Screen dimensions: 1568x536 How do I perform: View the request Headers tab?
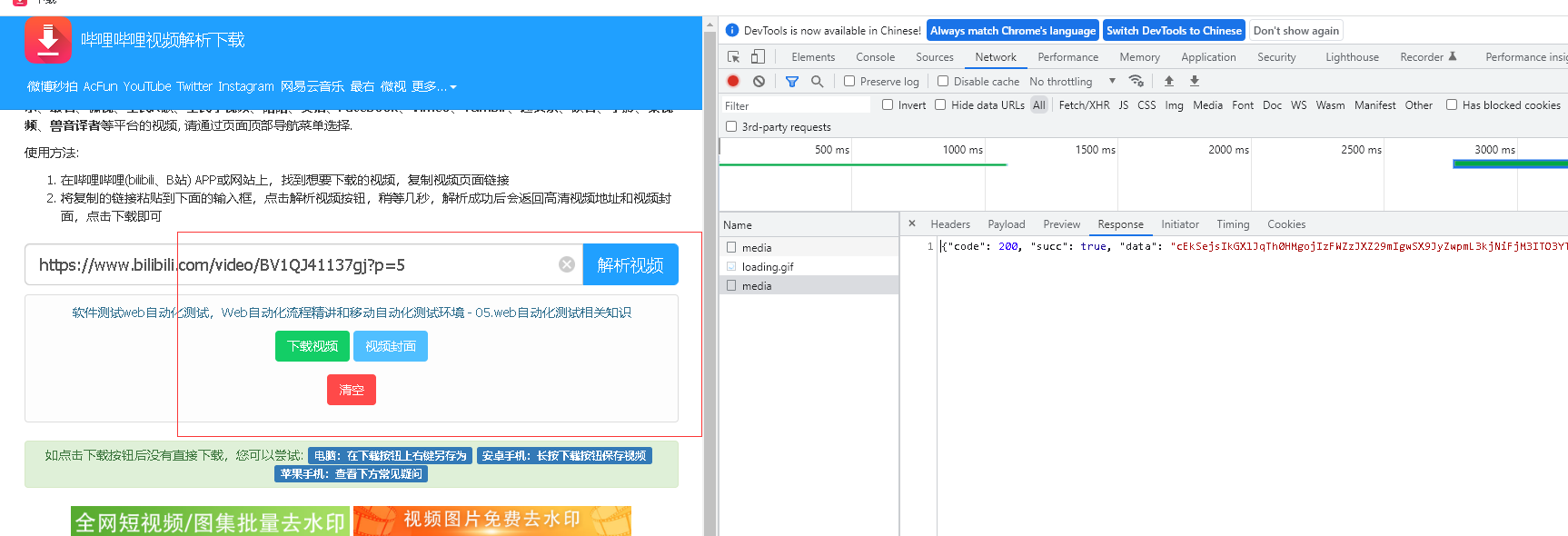coord(950,223)
